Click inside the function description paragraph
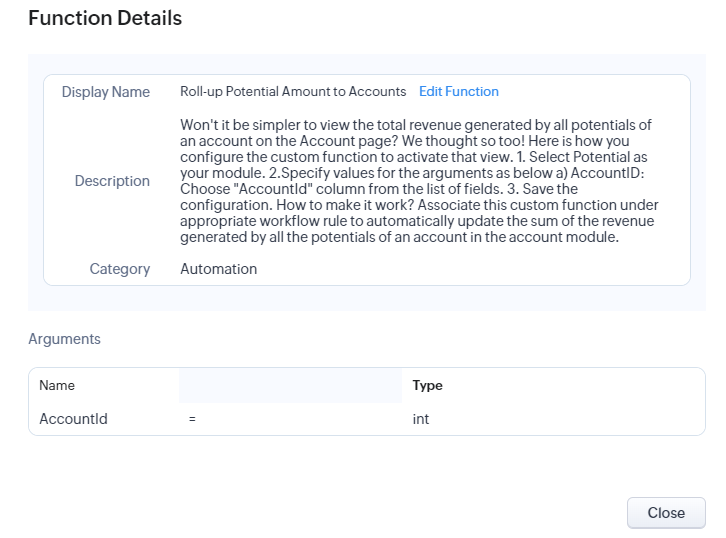726x538 pixels. (419, 181)
